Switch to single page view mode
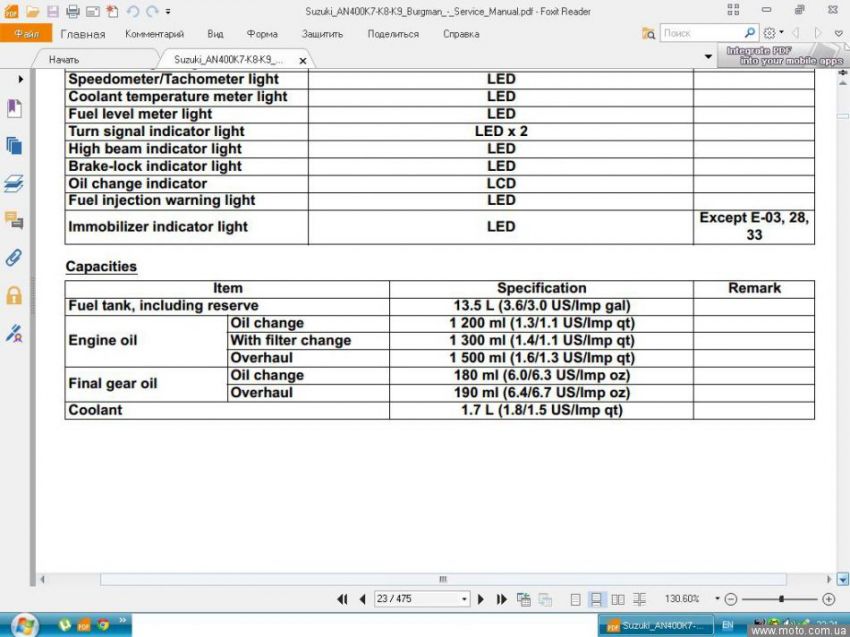850x637 pixels. (576, 599)
